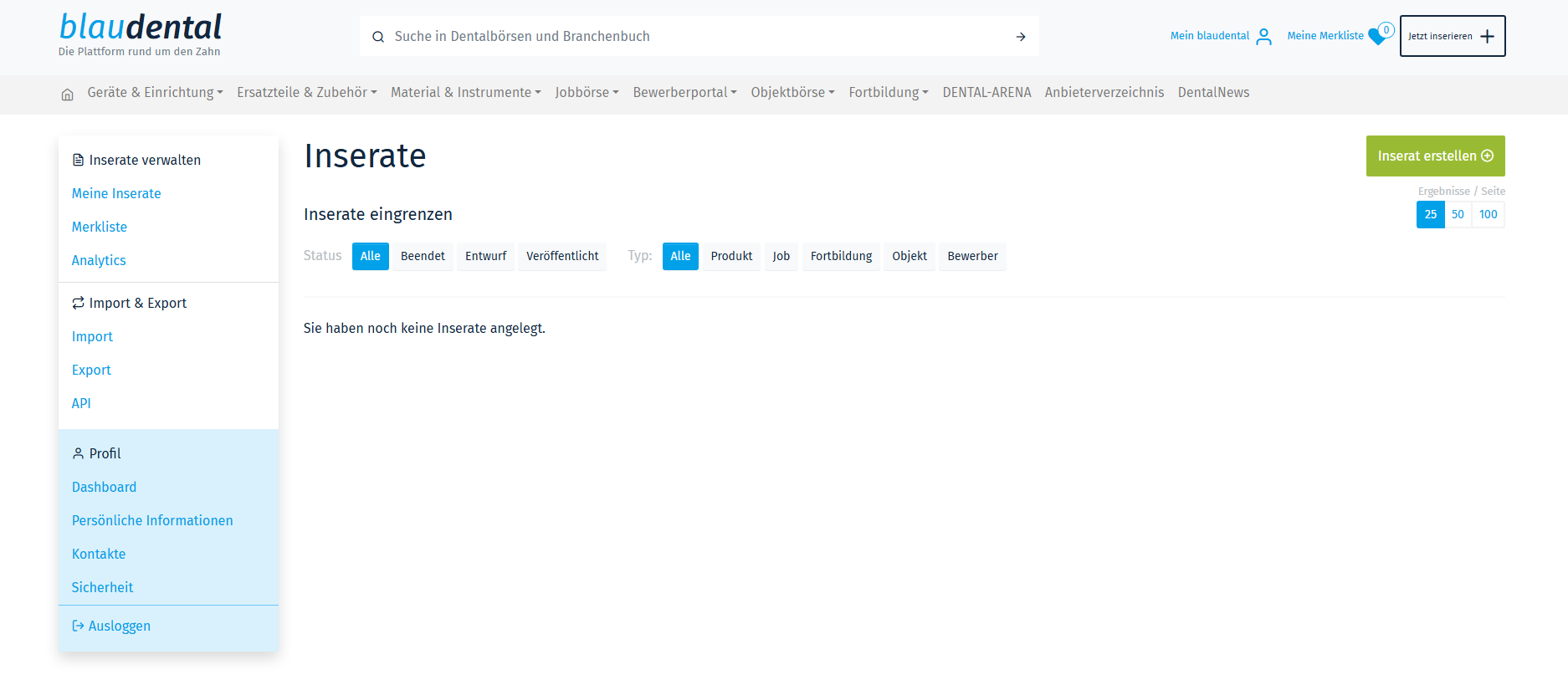This screenshot has height=675, width=1568.
Task: Click the green Inserat erstellen button
Action: (1435, 156)
